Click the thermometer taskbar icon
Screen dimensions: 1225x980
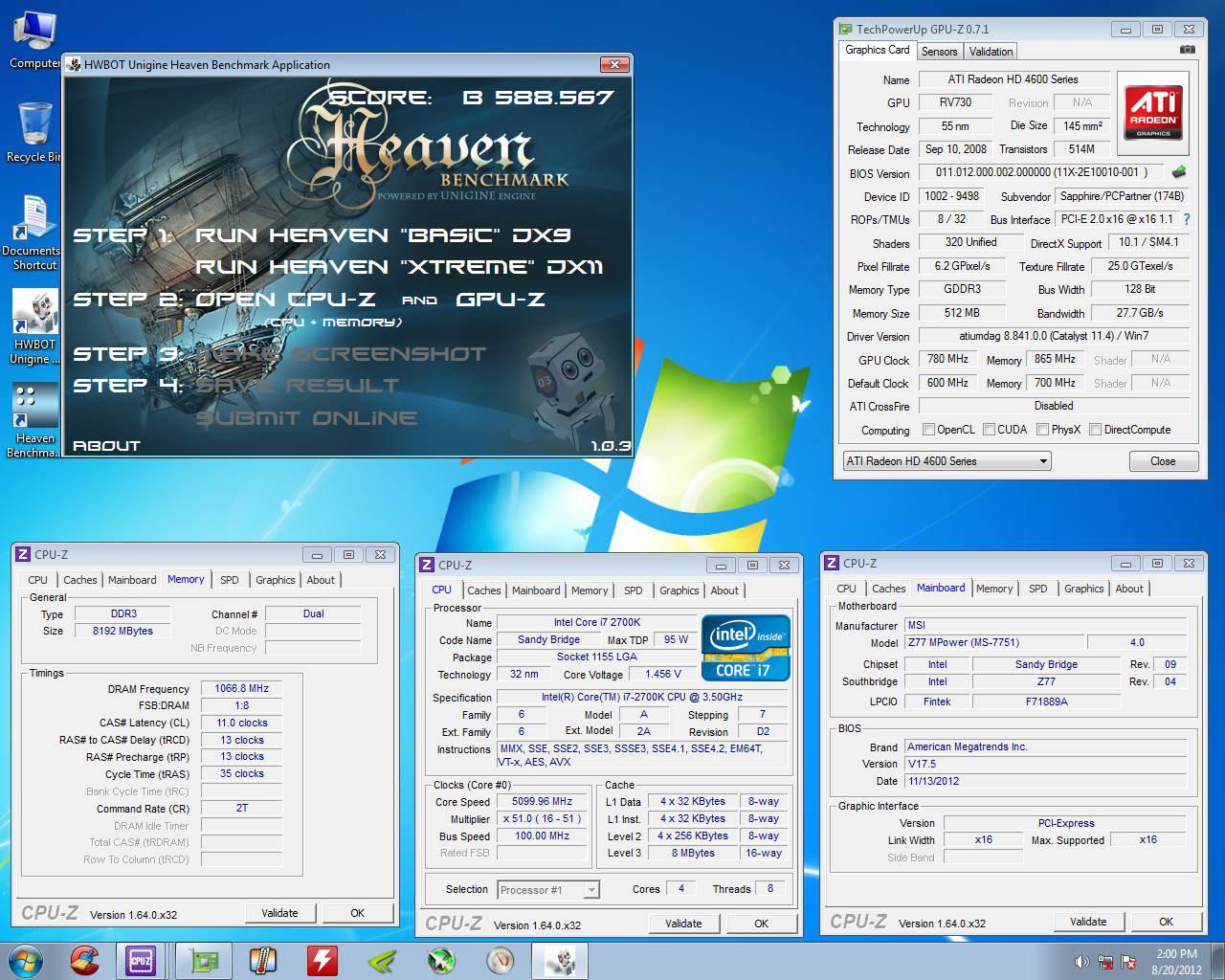pyautogui.click(x=262, y=961)
